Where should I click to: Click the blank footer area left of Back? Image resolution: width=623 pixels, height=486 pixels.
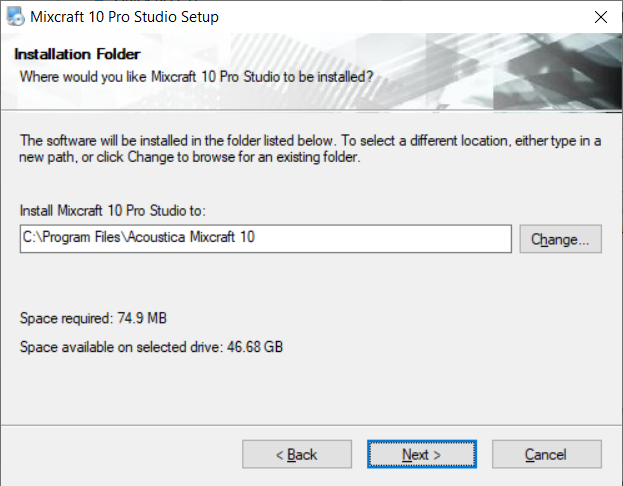click(120, 454)
